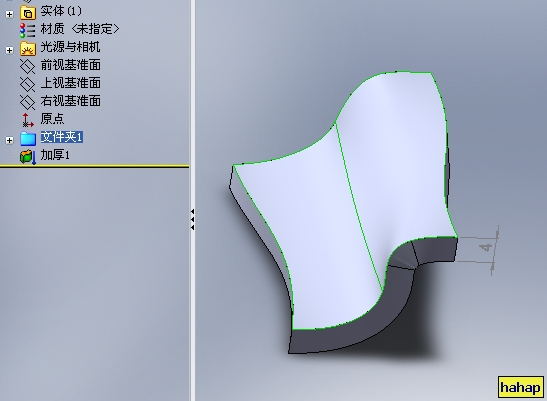Click the 材质 material icon
The height and width of the screenshot is (401, 547).
click(28, 30)
